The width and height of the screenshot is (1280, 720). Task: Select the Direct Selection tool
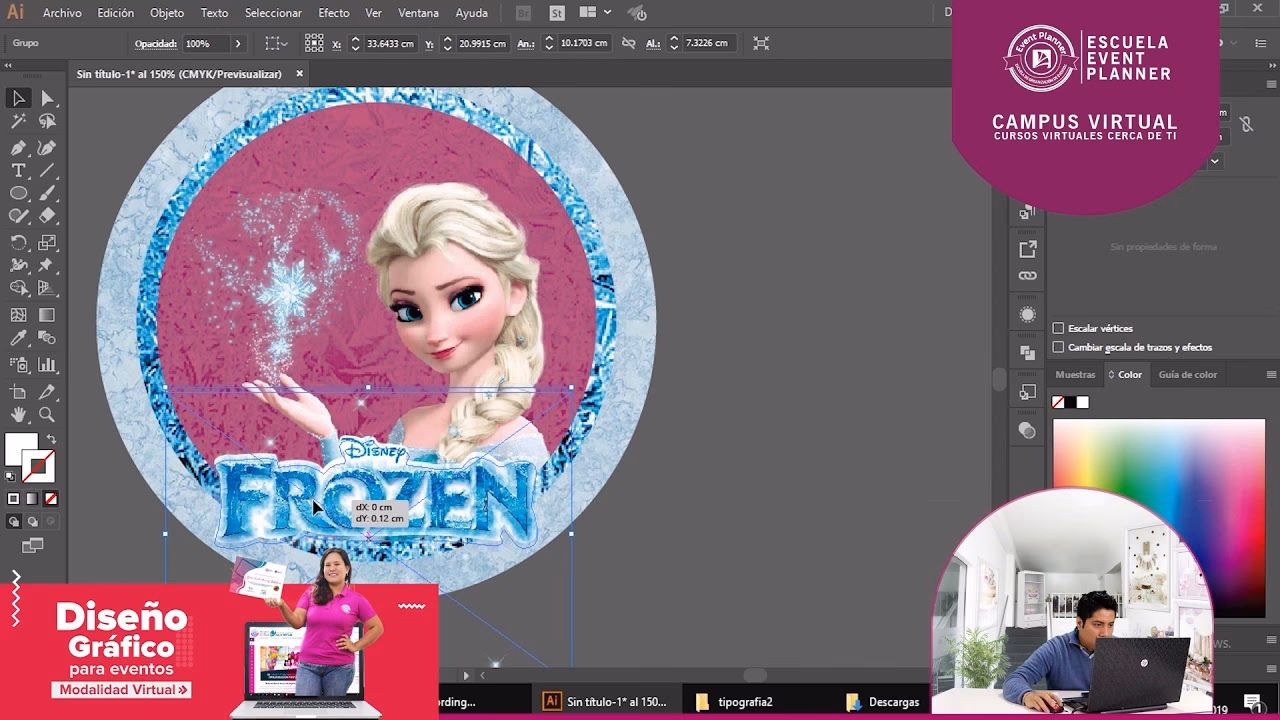tap(47, 98)
